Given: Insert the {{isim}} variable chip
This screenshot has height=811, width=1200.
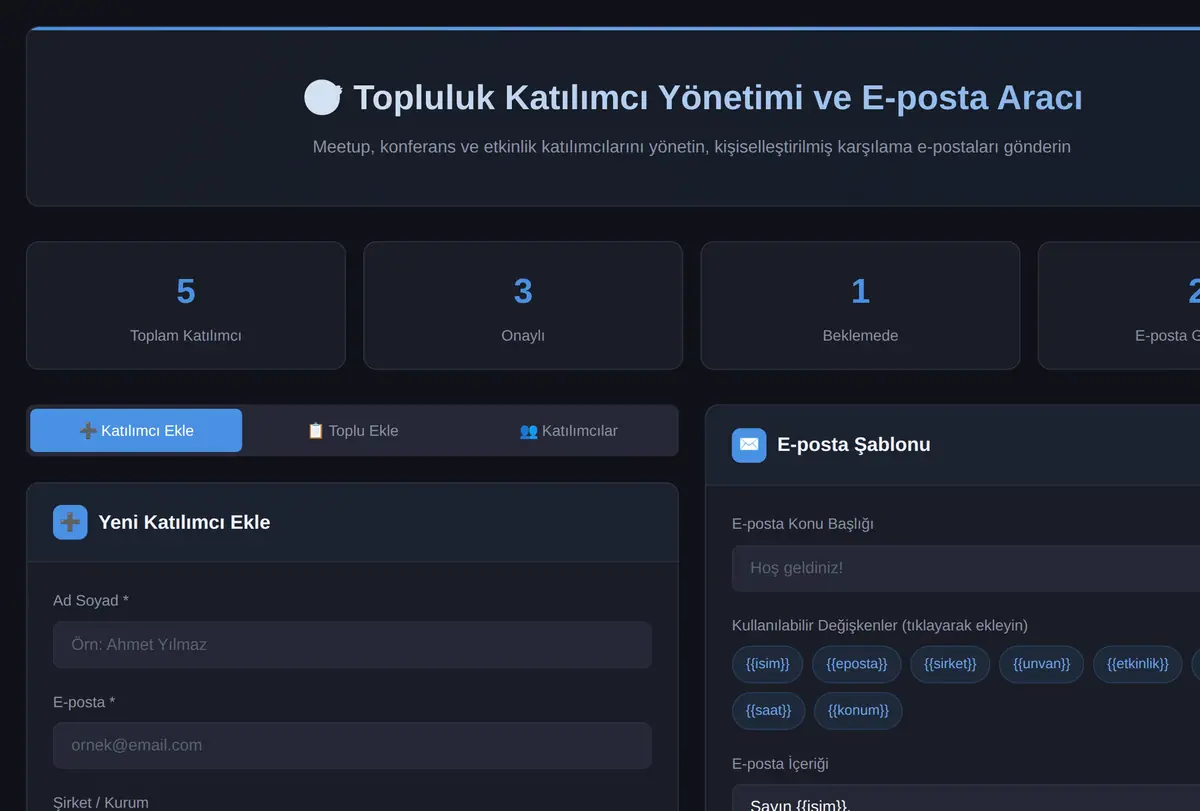Looking at the screenshot, I should (x=768, y=664).
